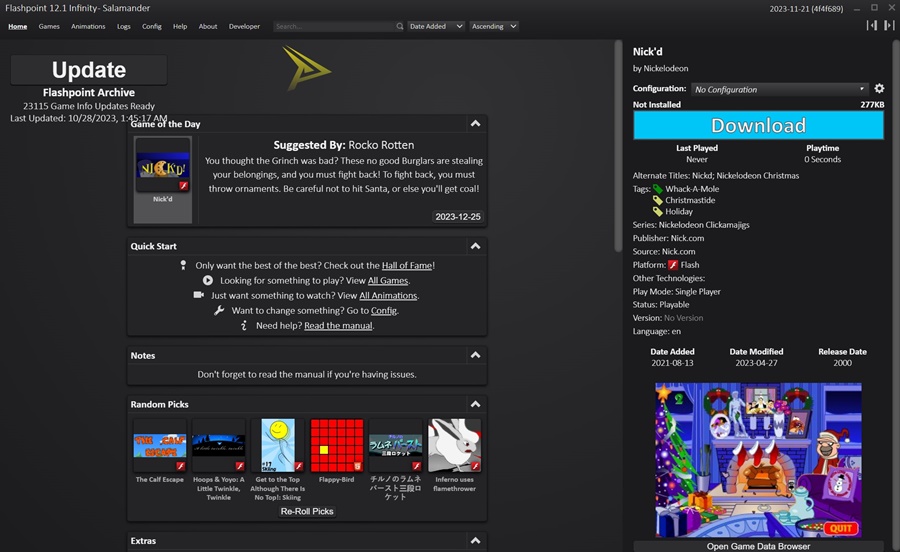Follow the All Games link
This screenshot has height=552, width=900.
click(388, 281)
